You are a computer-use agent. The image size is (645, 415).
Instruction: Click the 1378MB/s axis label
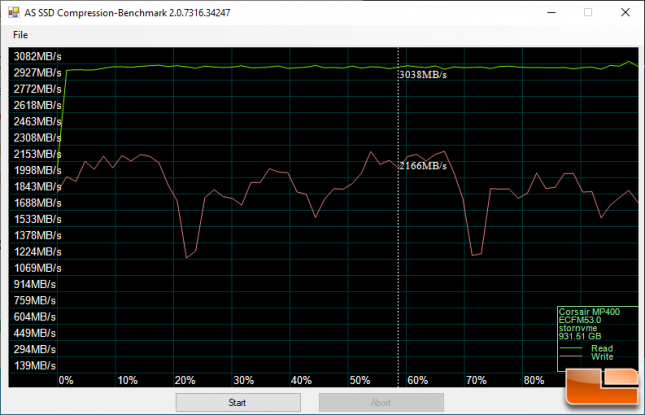(x=37, y=236)
